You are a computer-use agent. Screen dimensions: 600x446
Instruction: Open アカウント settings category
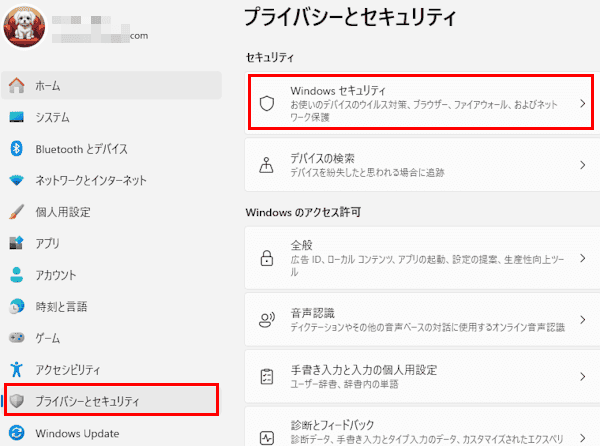111,275
